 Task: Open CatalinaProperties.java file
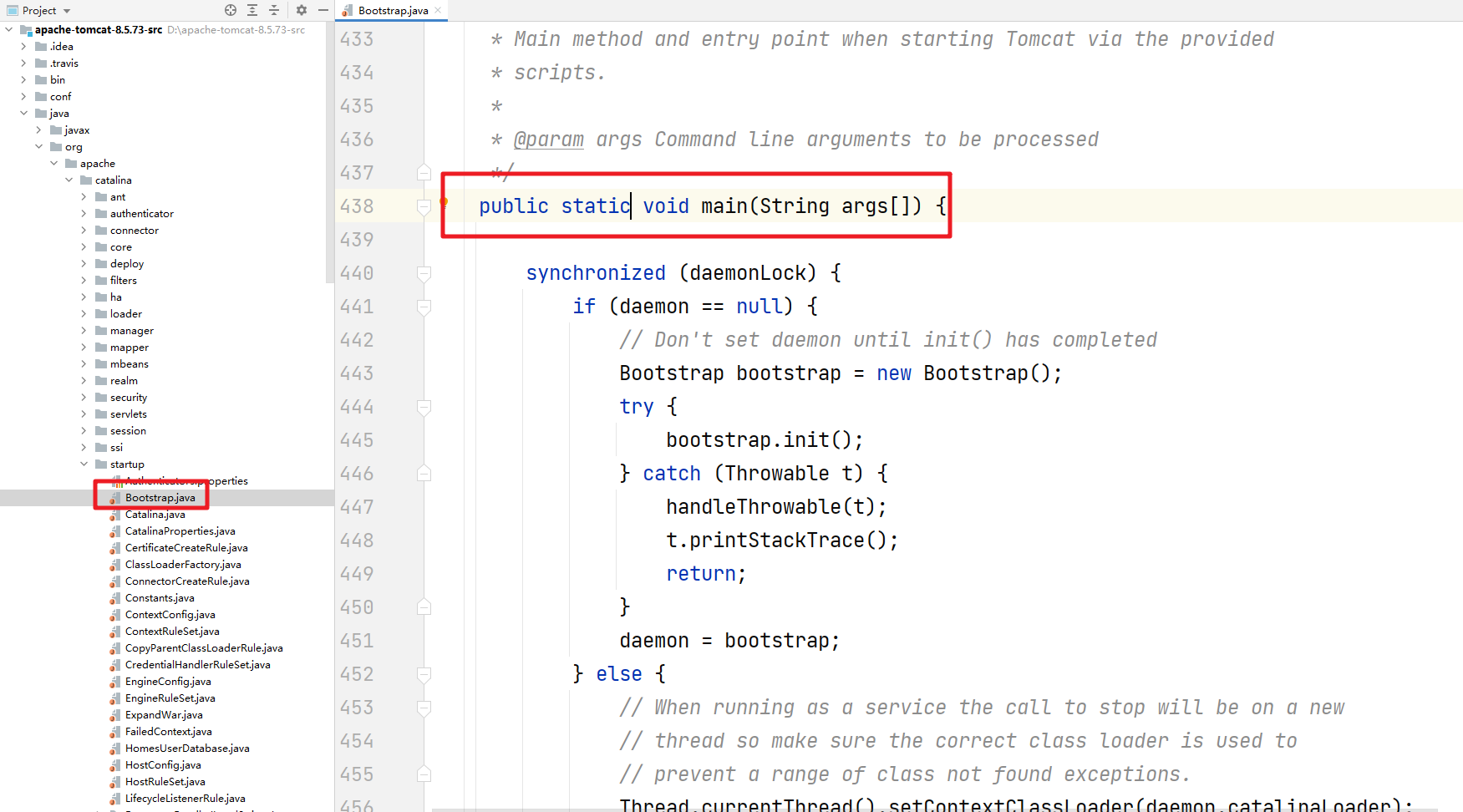pyautogui.click(x=180, y=530)
